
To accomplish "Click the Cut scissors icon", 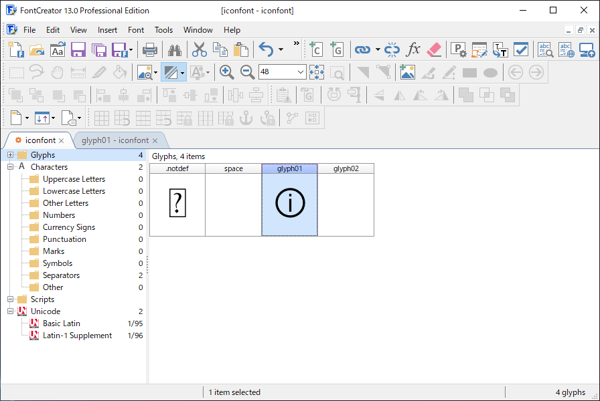I will pos(199,50).
